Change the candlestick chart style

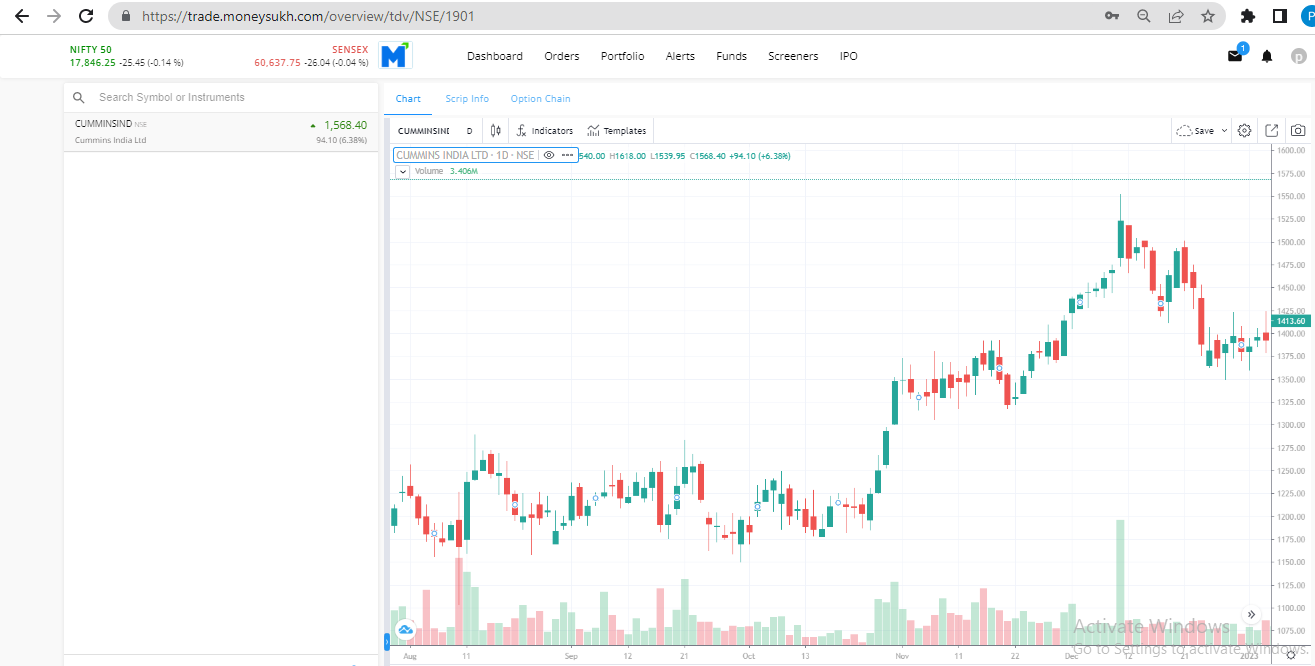[495, 131]
